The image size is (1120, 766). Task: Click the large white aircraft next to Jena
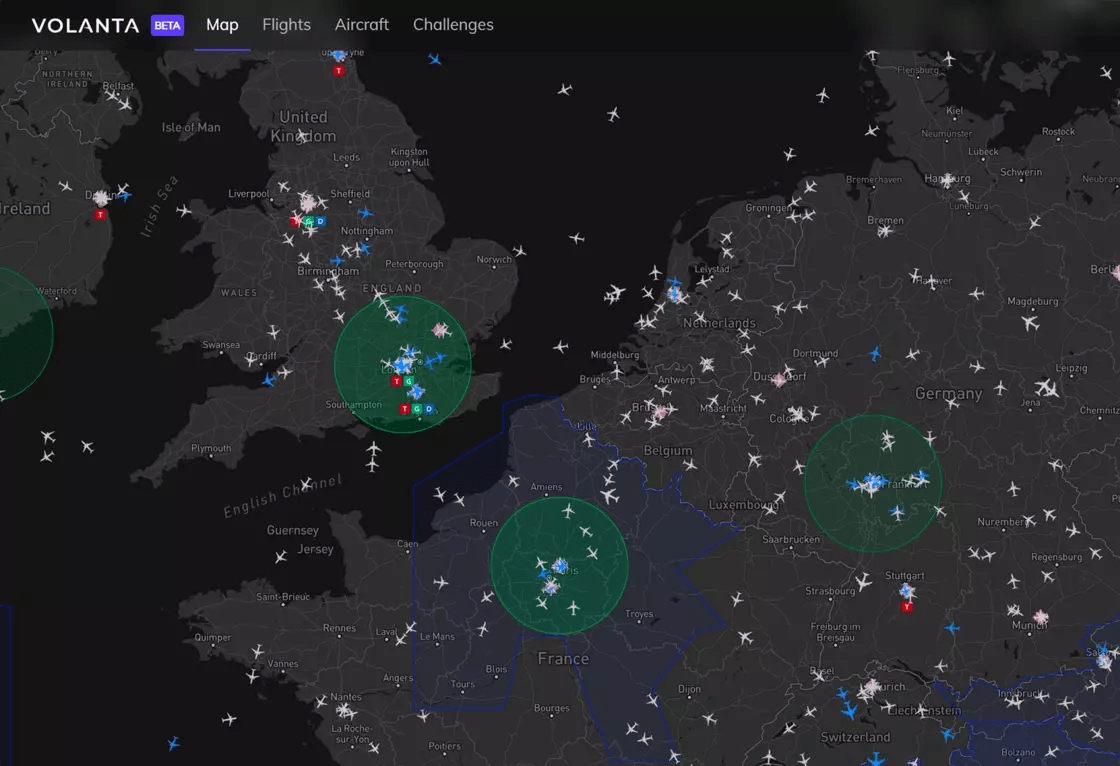click(x=1048, y=388)
